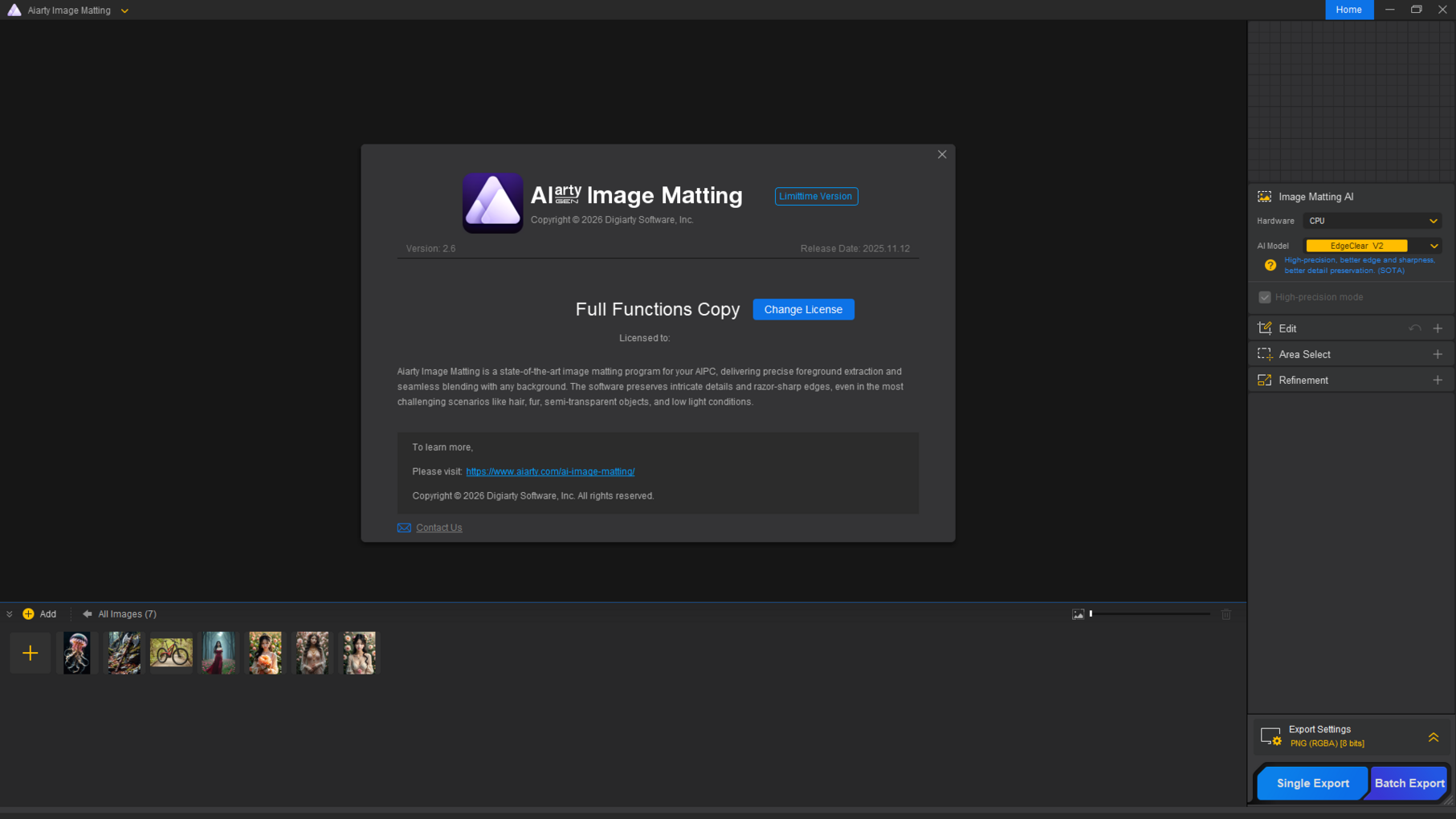Select the bicycle image thumbnail
Image resolution: width=1456 pixels, height=819 pixels.
coord(171,653)
